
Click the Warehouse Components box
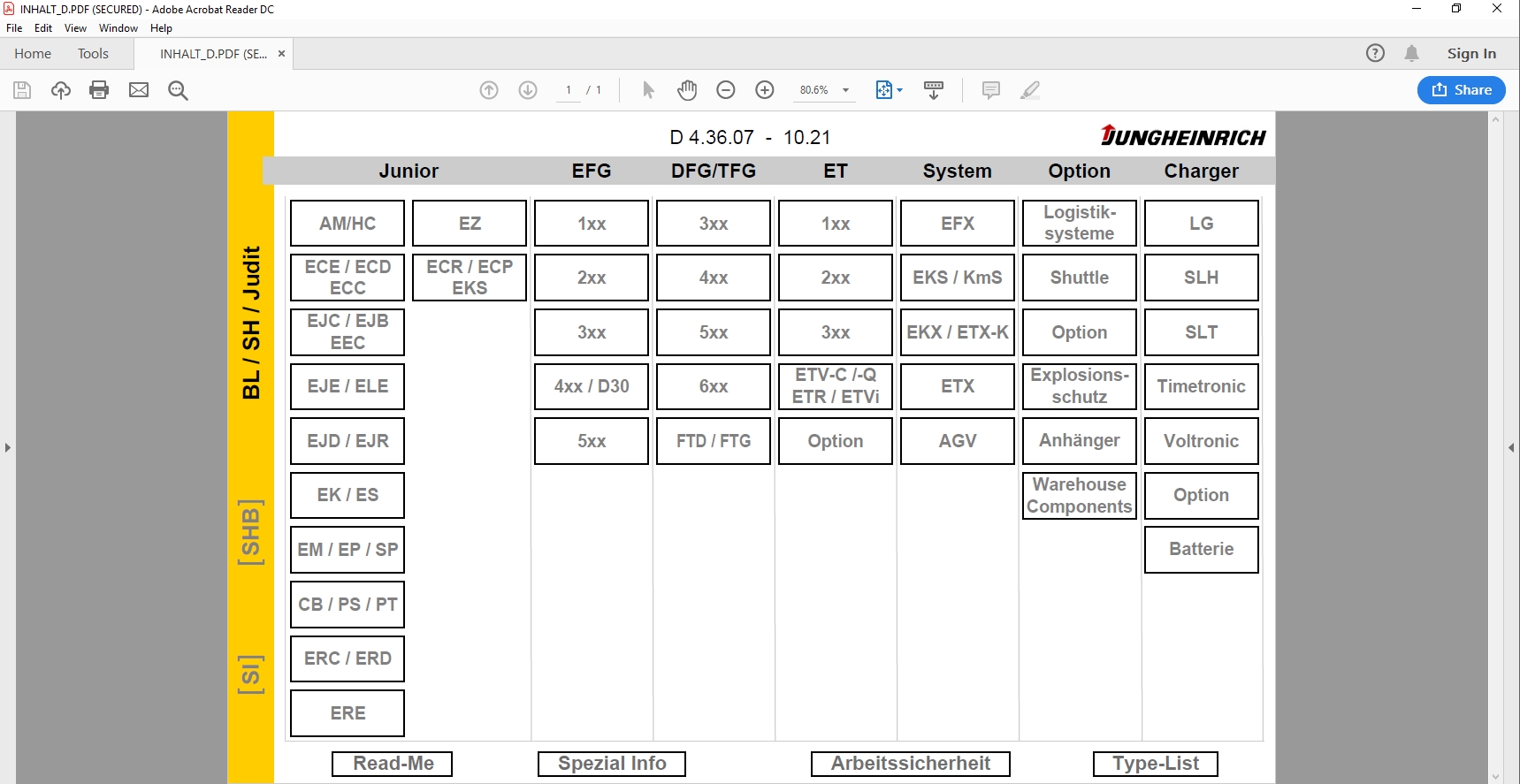[x=1080, y=495]
